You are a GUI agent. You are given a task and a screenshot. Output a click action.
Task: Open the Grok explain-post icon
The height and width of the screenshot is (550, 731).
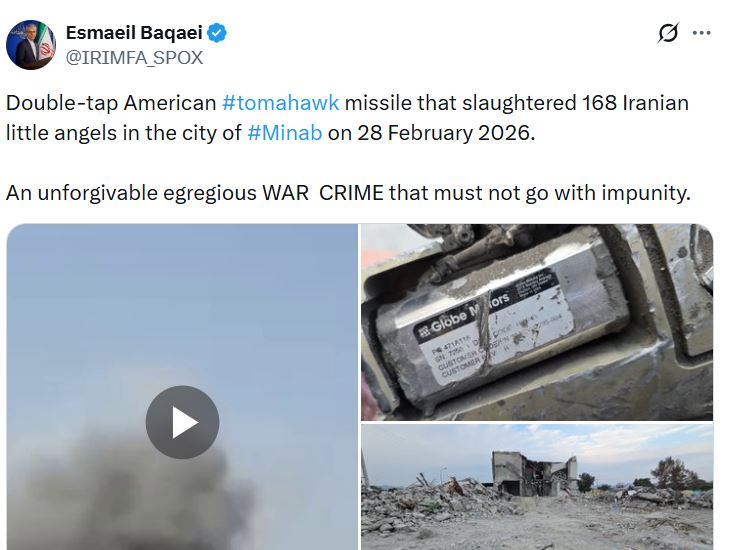click(x=668, y=33)
